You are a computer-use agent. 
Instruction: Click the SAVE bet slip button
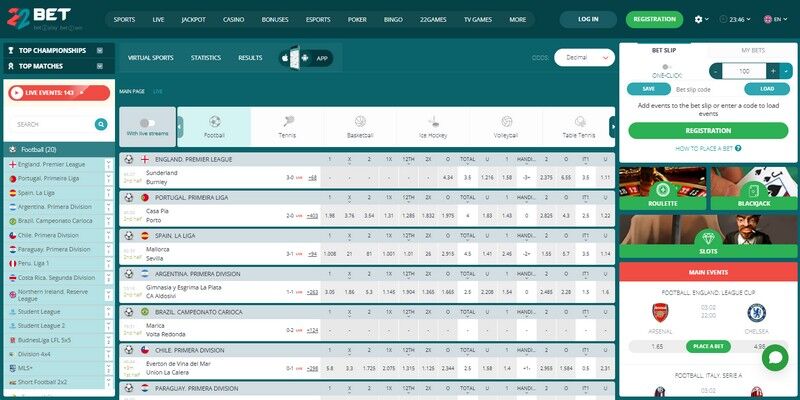click(648, 89)
